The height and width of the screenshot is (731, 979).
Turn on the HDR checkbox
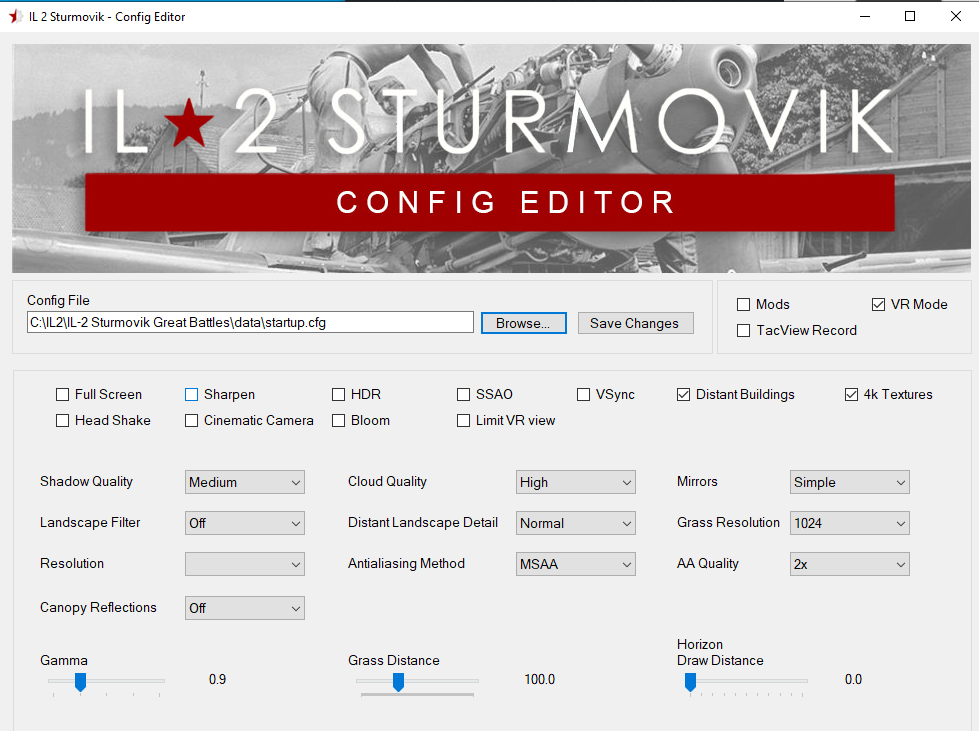pyautogui.click(x=338, y=395)
